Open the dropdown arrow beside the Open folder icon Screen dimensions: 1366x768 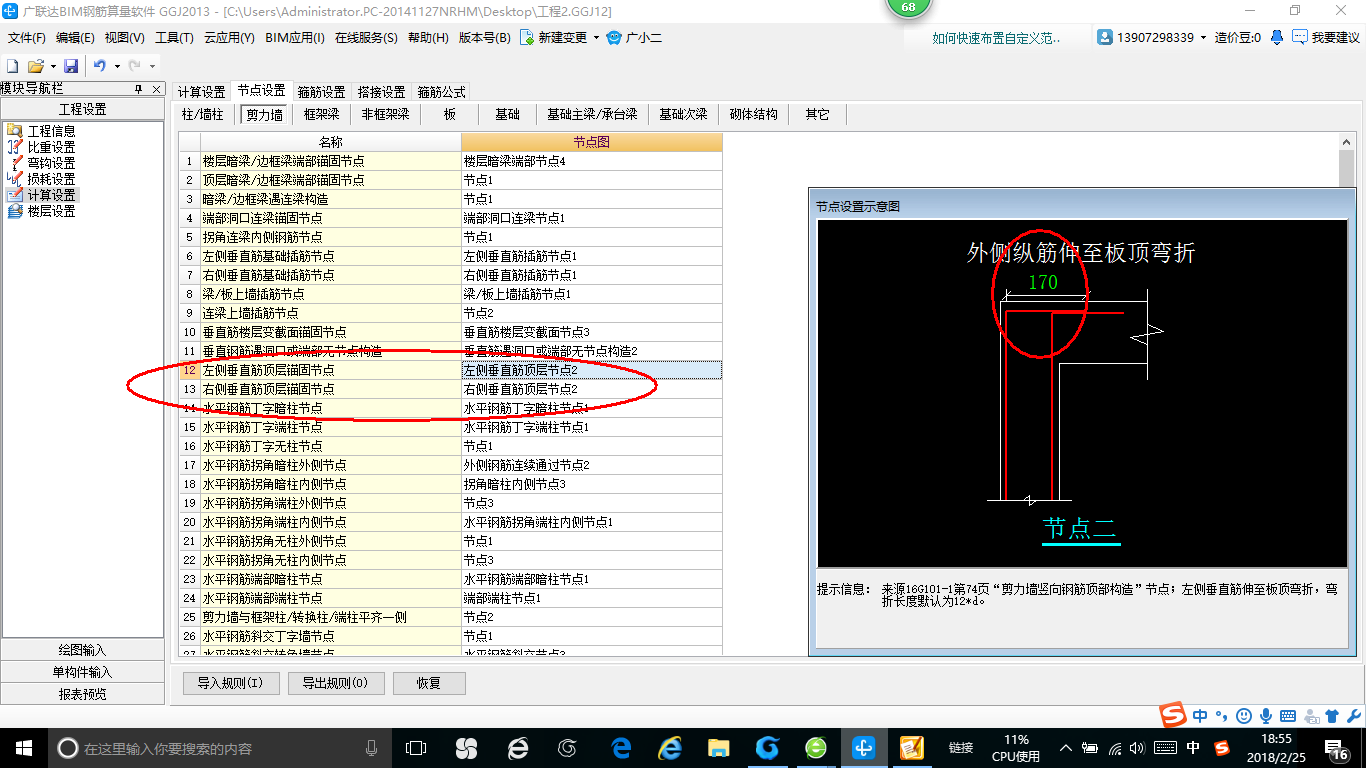(52, 66)
